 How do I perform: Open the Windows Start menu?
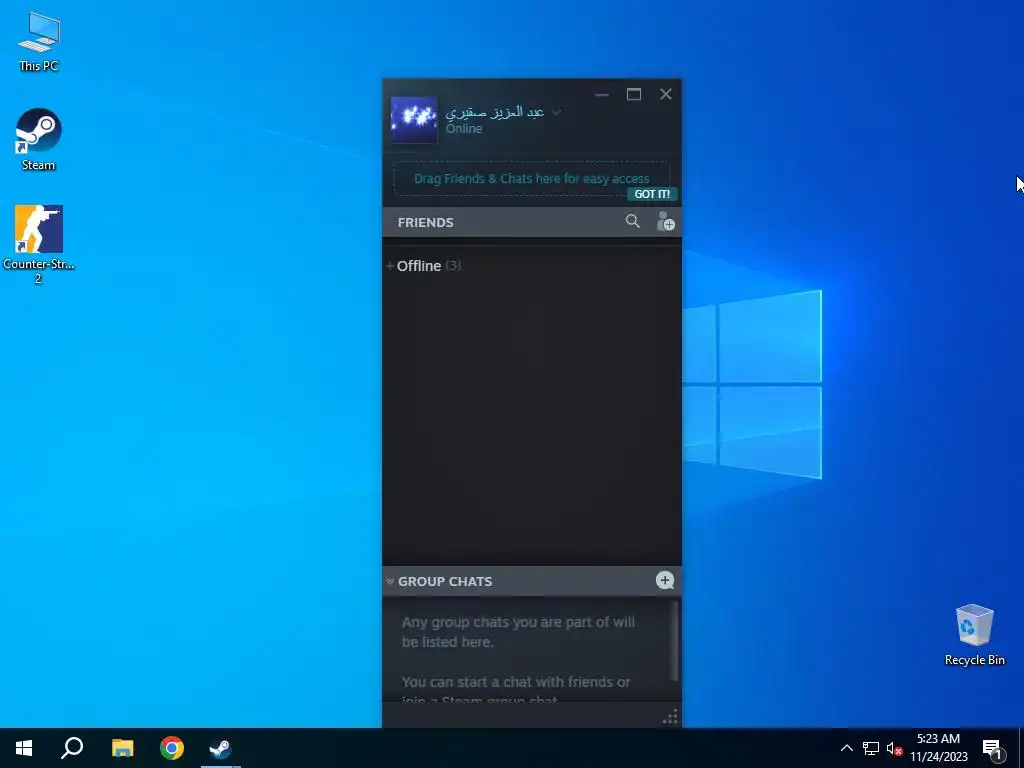pos(24,748)
